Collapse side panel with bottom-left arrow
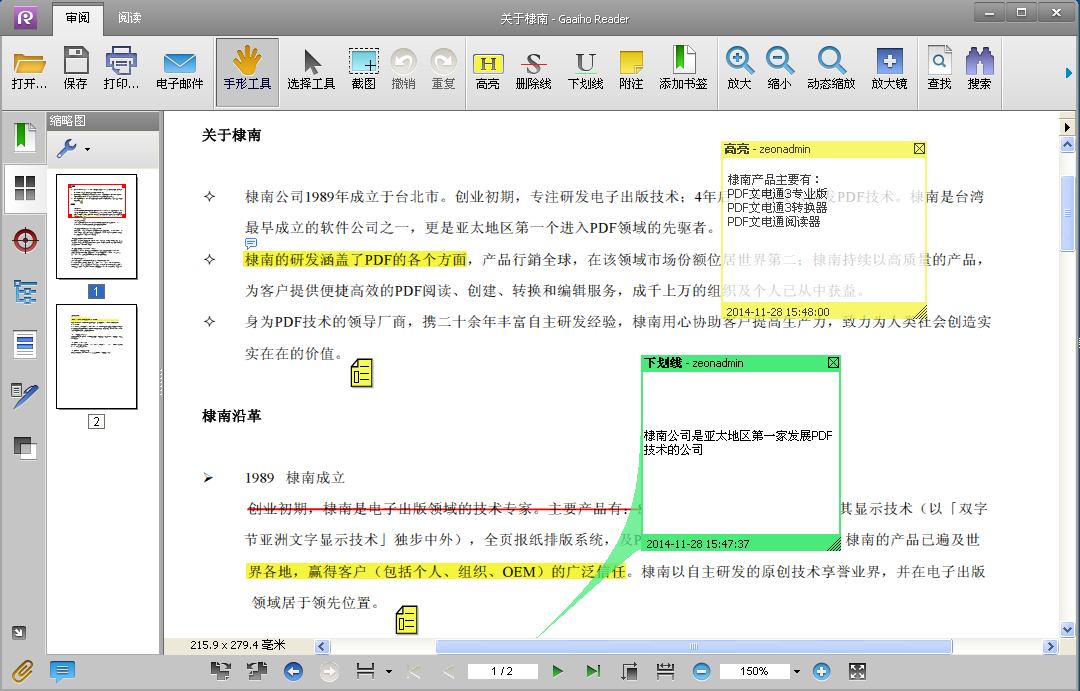This screenshot has height=691, width=1080. (x=19, y=632)
